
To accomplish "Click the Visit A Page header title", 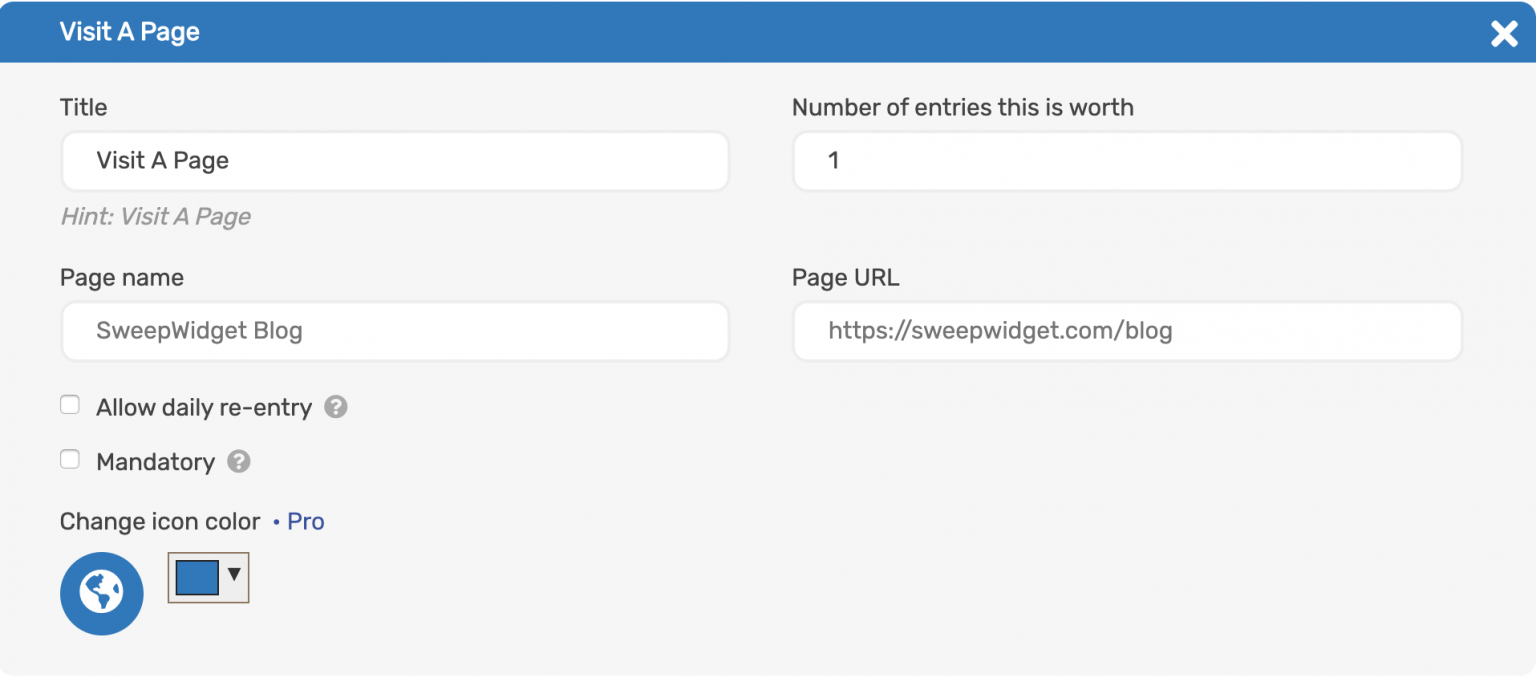I will click(129, 31).
